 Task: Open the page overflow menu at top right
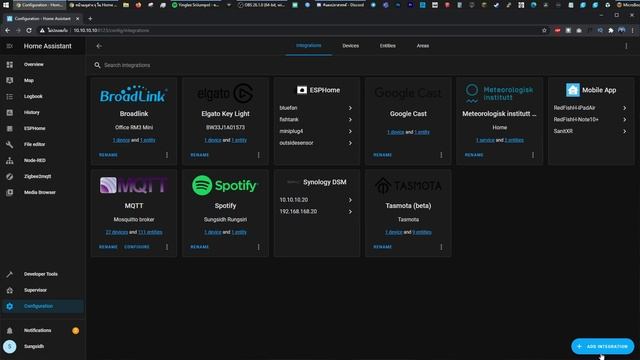[x=626, y=46]
